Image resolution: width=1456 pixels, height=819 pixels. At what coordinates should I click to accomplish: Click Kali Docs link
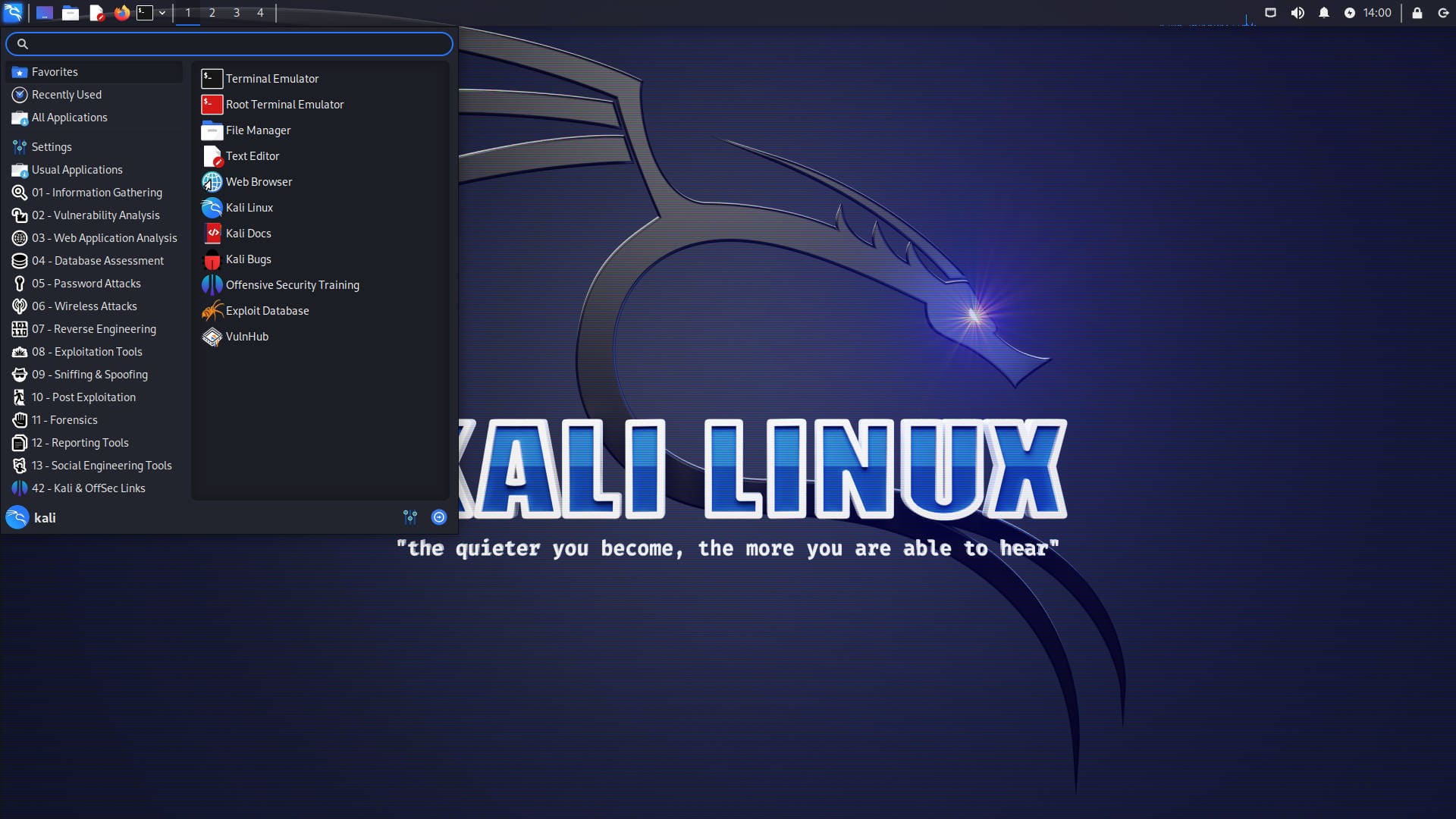click(x=248, y=233)
